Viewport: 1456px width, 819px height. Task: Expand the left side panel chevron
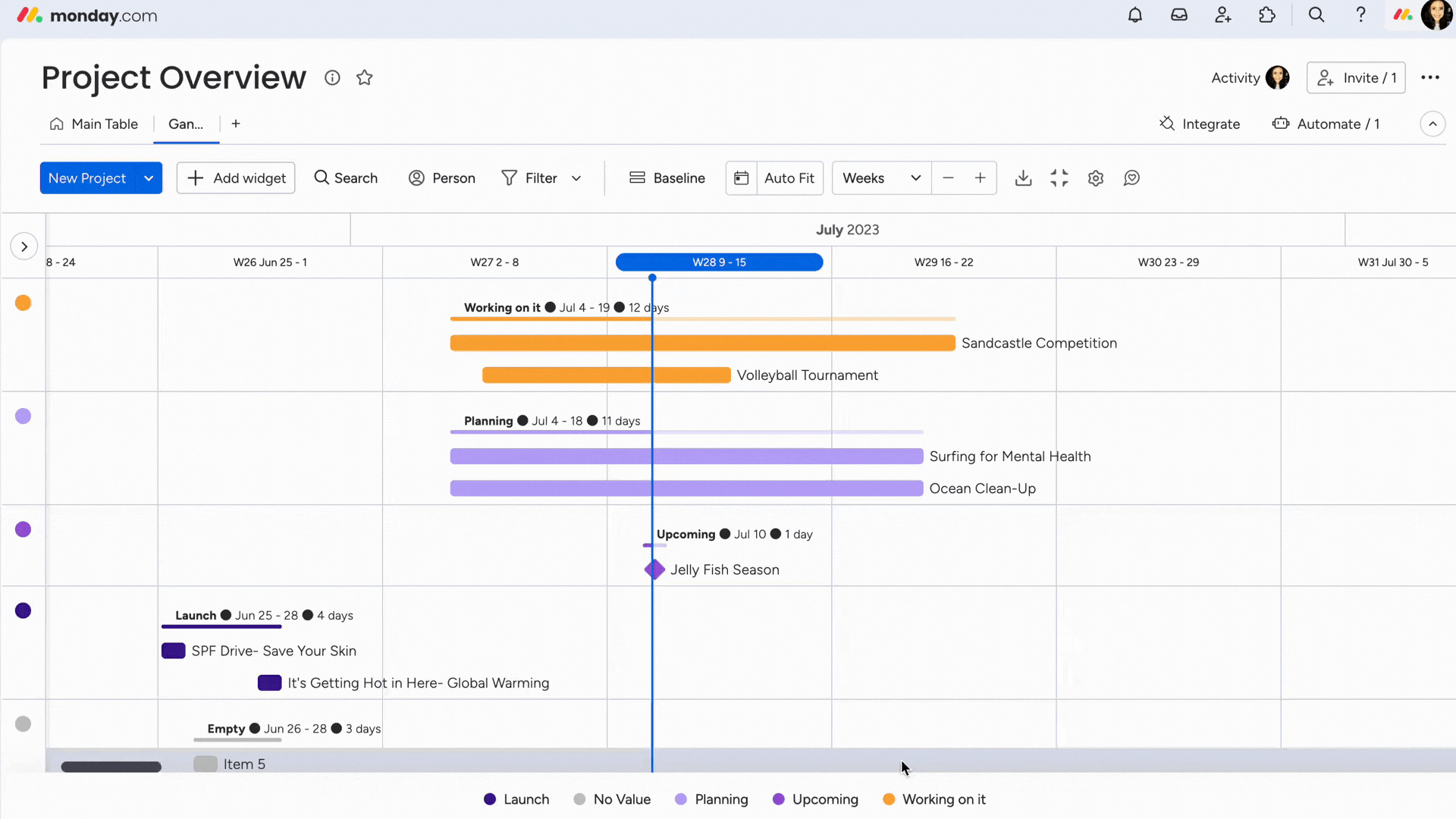point(24,246)
